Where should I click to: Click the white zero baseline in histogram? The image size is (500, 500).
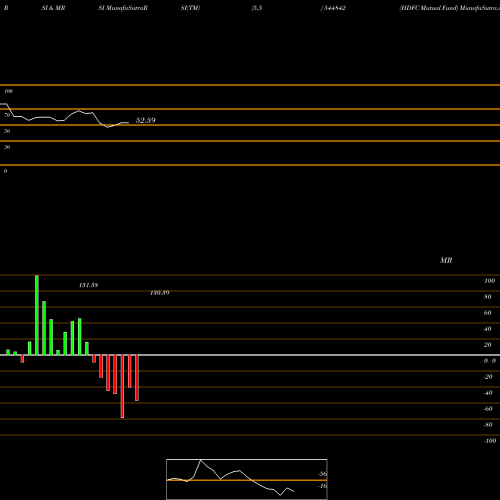click(250, 355)
